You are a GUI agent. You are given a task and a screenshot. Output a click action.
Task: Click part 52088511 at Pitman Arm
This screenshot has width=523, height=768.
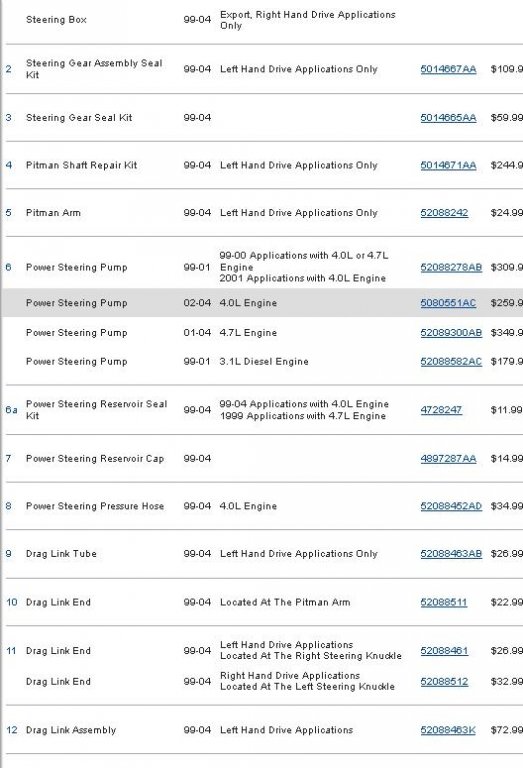click(x=444, y=602)
